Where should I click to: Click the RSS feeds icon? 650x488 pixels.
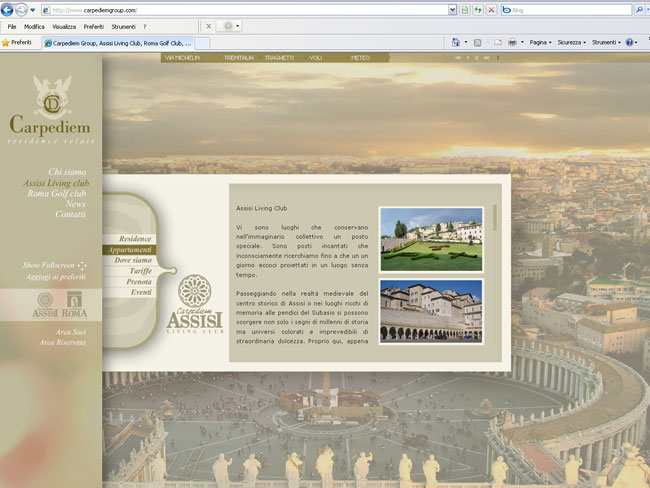tap(478, 42)
